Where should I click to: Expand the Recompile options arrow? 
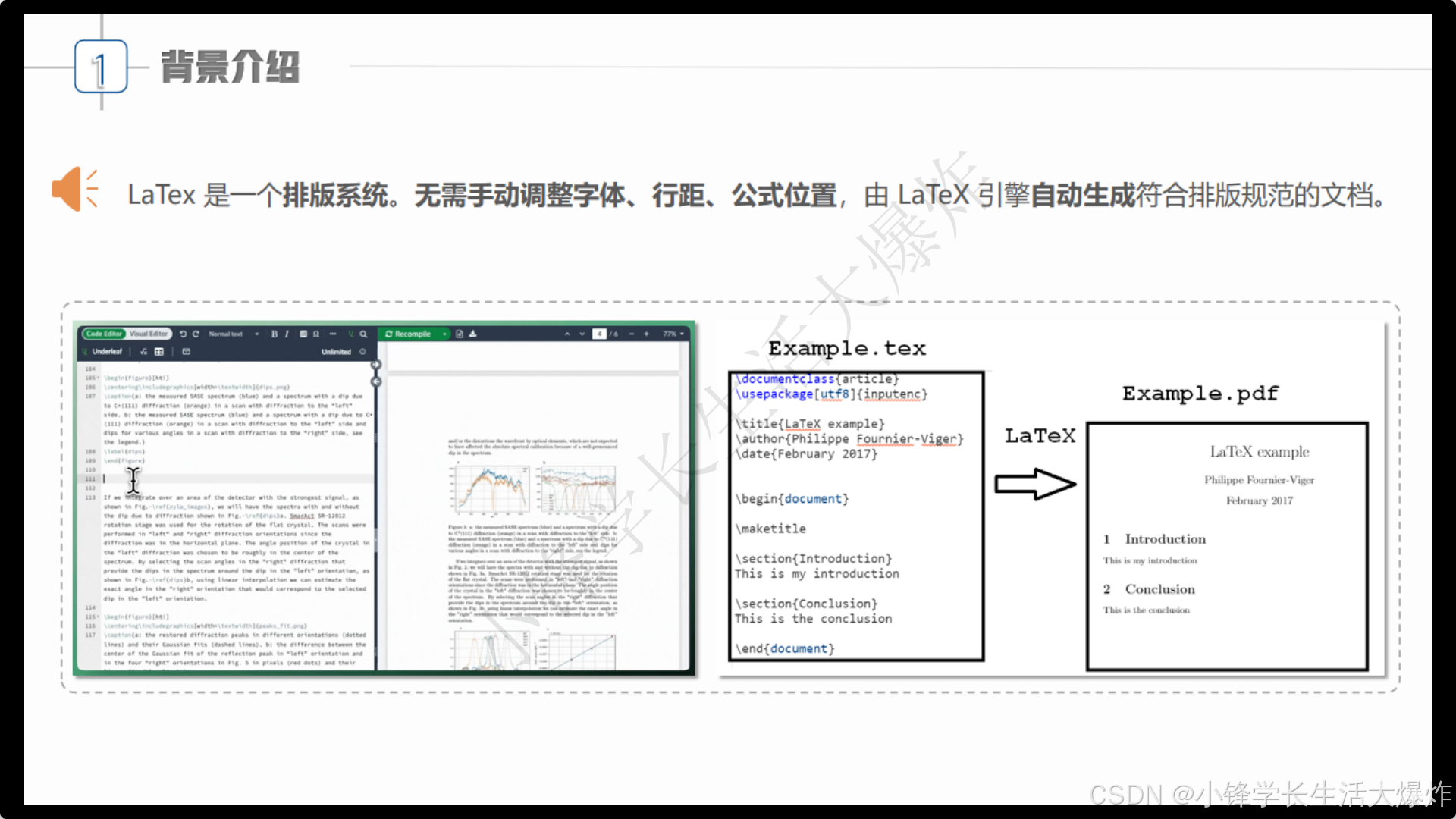coord(444,334)
